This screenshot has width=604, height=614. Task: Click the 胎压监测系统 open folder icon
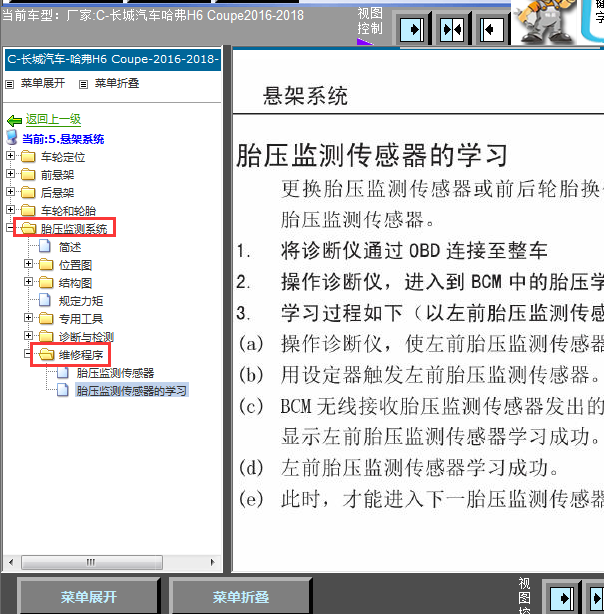[x=29, y=228]
